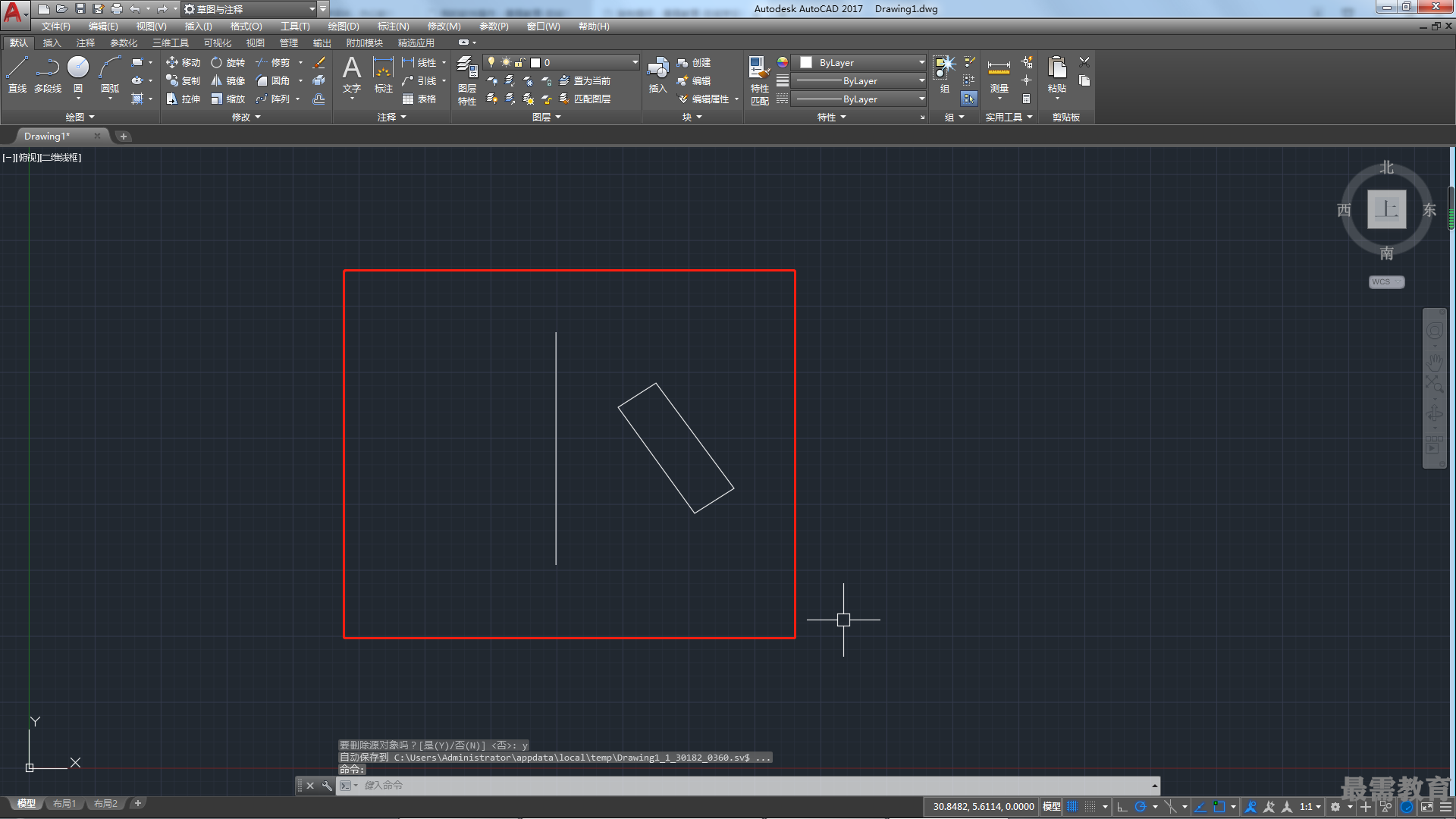Viewport: 1456px width, 819px height.
Task: Click the object color wheel swatch
Action: [x=783, y=62]
